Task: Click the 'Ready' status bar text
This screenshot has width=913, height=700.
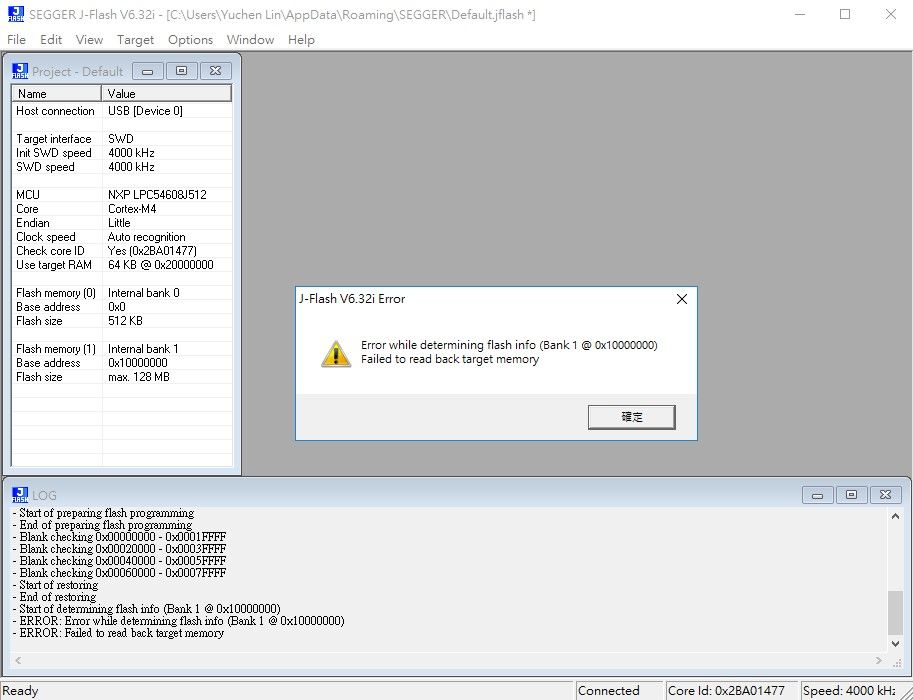Action: [20, 691]
